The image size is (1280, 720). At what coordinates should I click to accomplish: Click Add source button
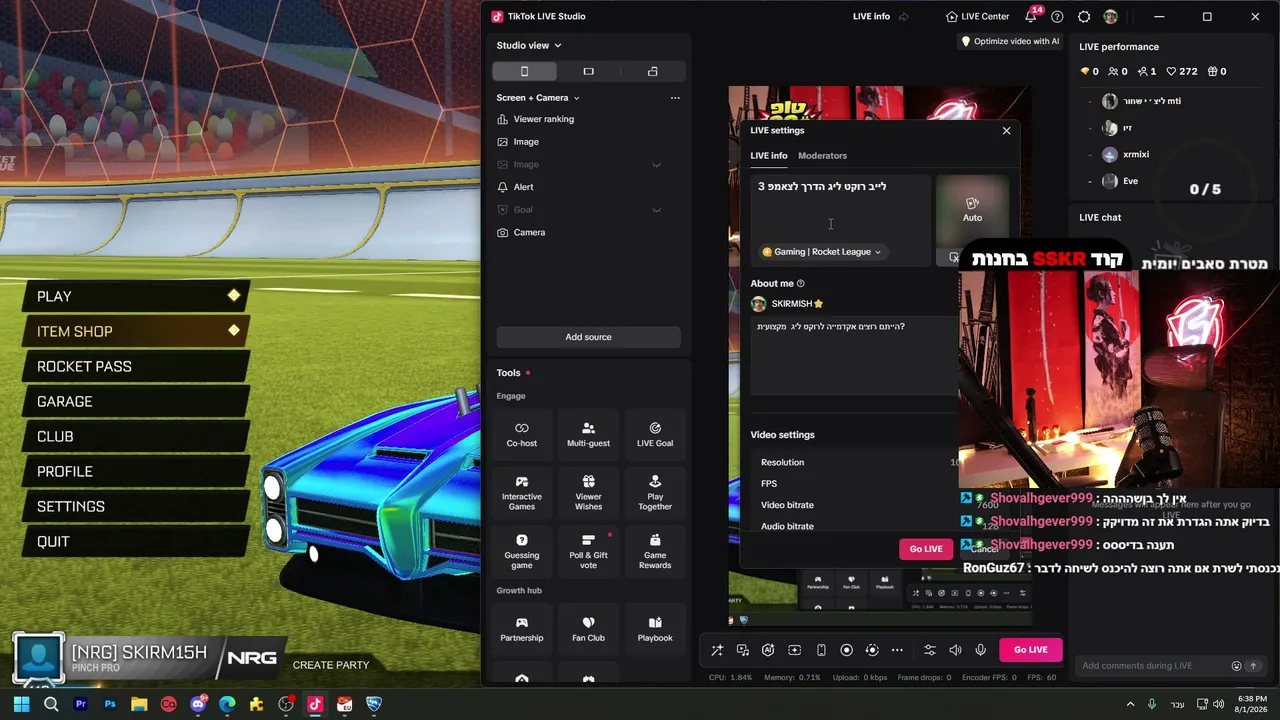coord(588,337)
